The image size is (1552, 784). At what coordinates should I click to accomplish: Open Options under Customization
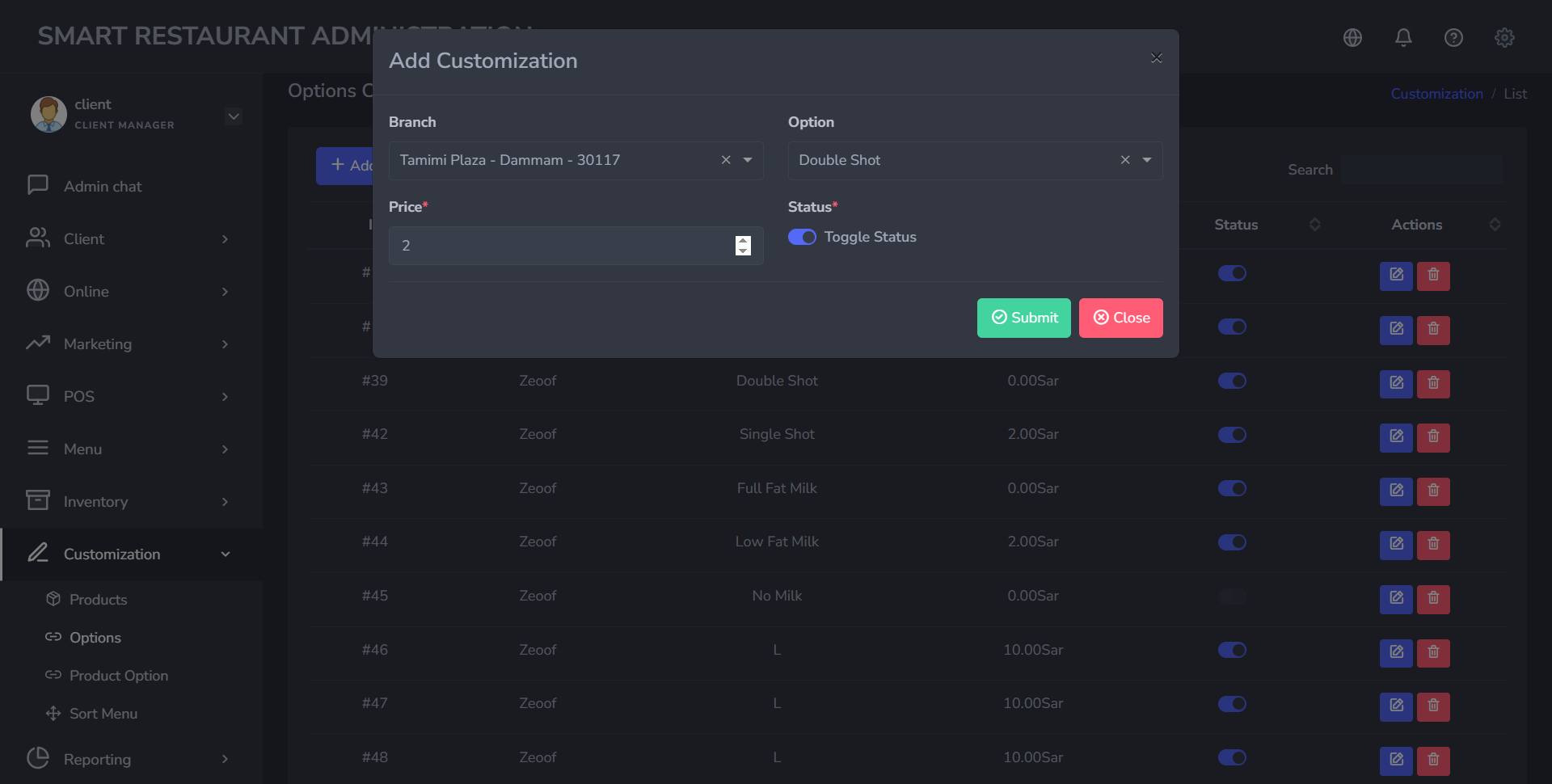[x=95, y=638]
